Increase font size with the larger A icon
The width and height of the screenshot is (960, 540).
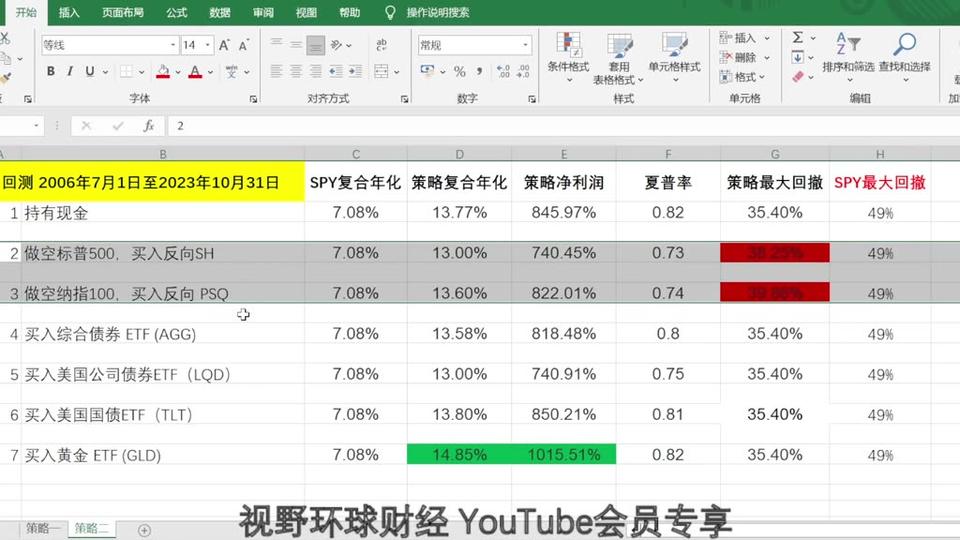(224, 45)
